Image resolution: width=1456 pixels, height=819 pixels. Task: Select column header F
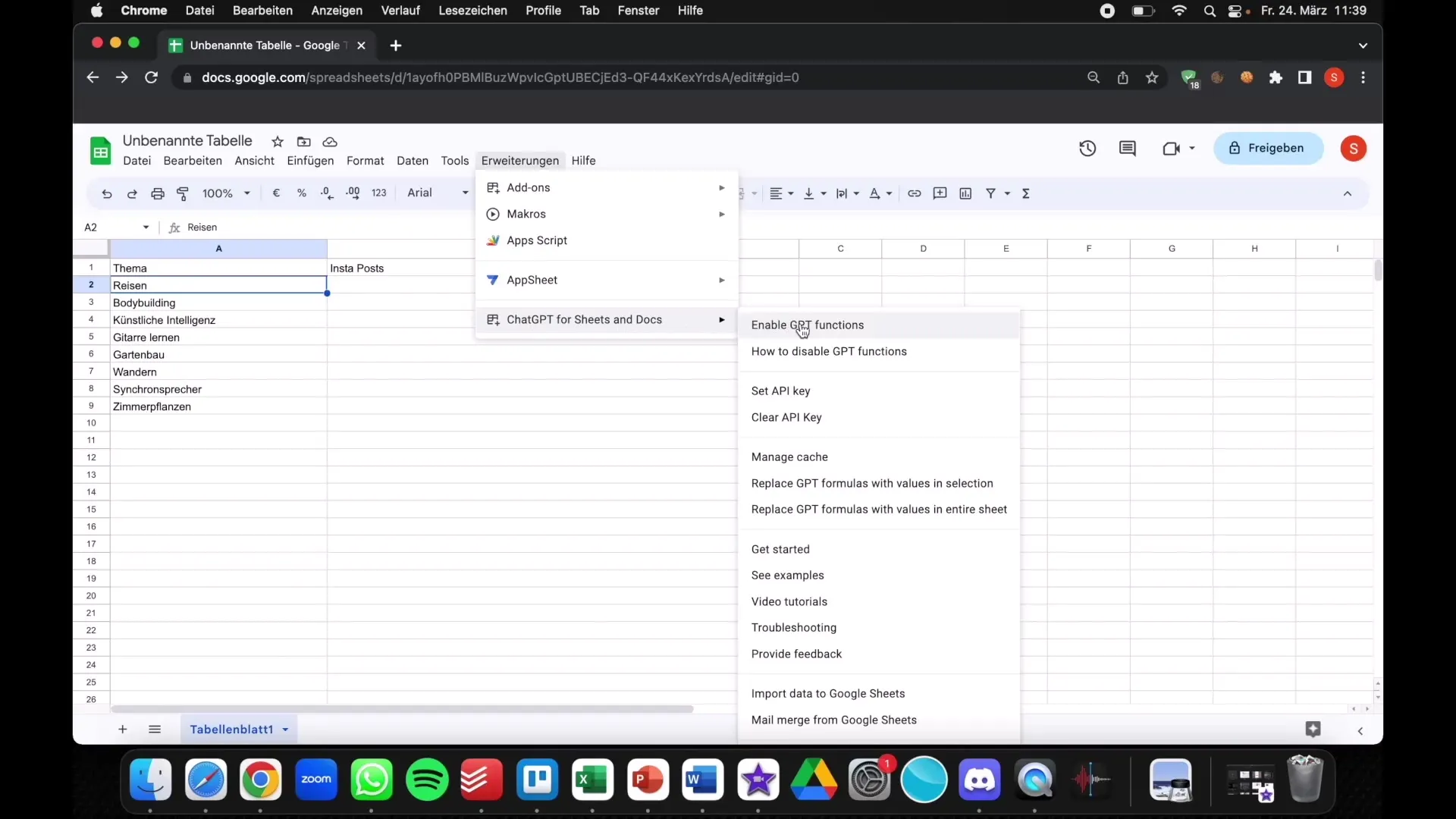(1089, 249)
